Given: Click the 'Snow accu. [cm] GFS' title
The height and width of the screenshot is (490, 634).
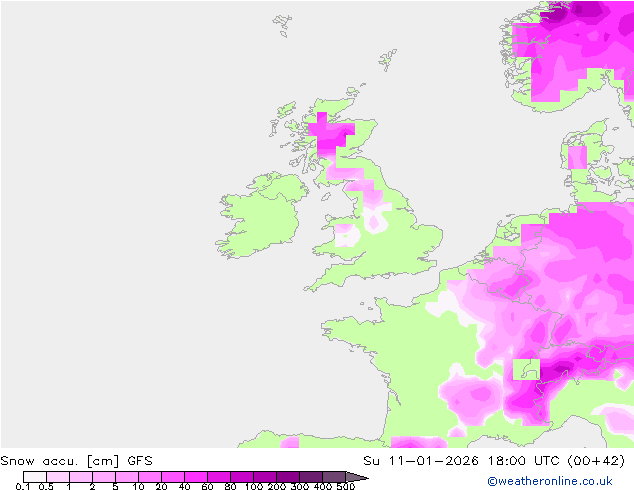Looking at the screenshot, I should [76, 461].
